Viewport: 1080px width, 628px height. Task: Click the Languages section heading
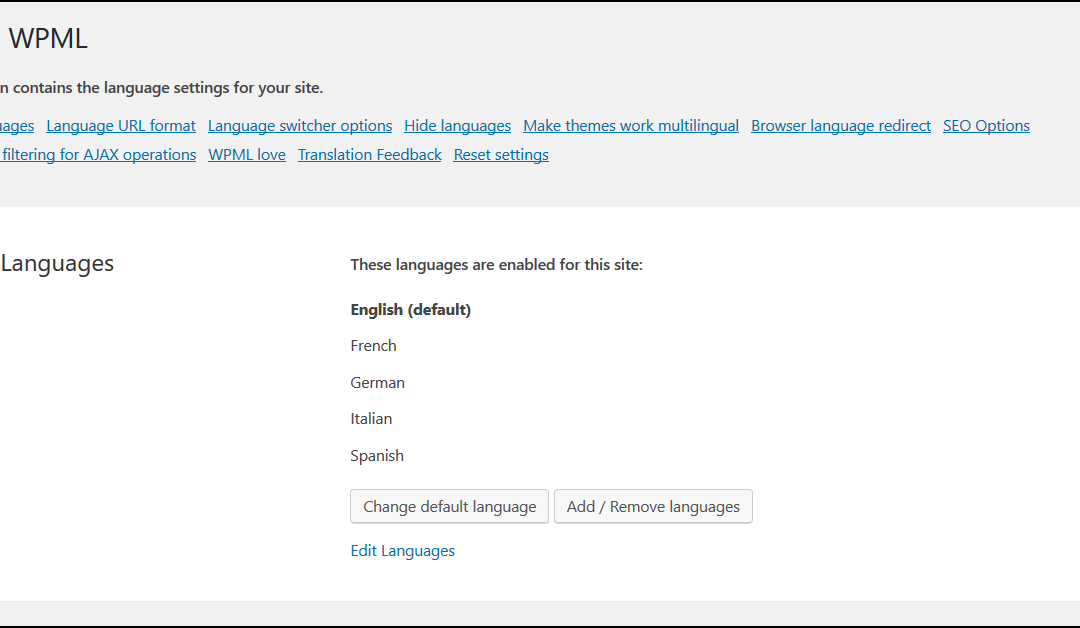(x=57, y=264)
